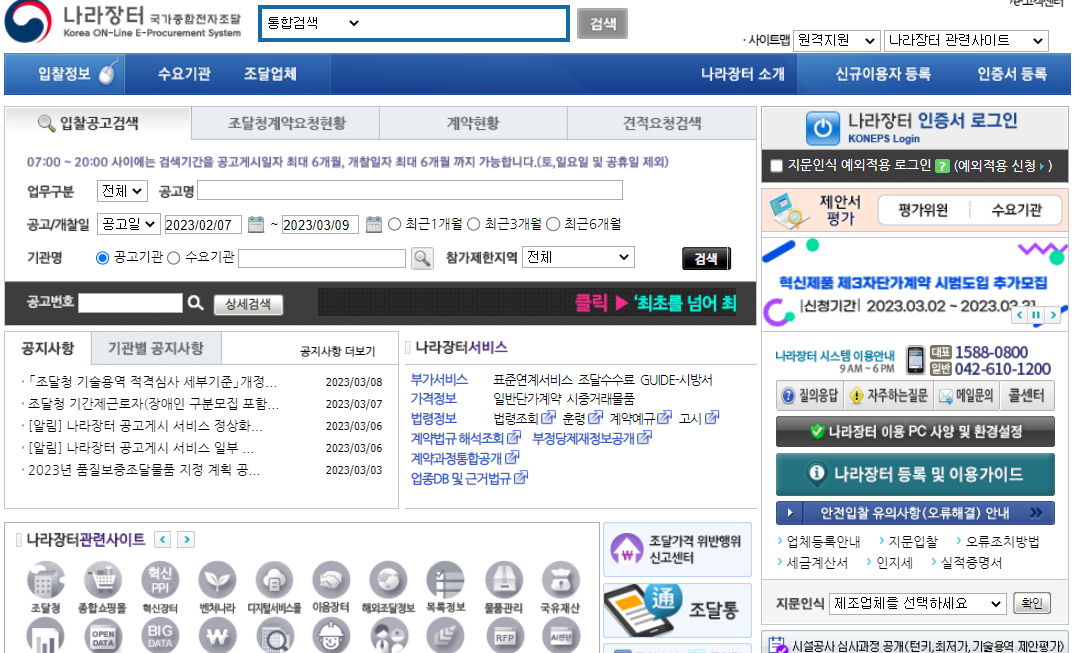
Task: Switch to 견적요청검색 tab
Action: point(662,123)
